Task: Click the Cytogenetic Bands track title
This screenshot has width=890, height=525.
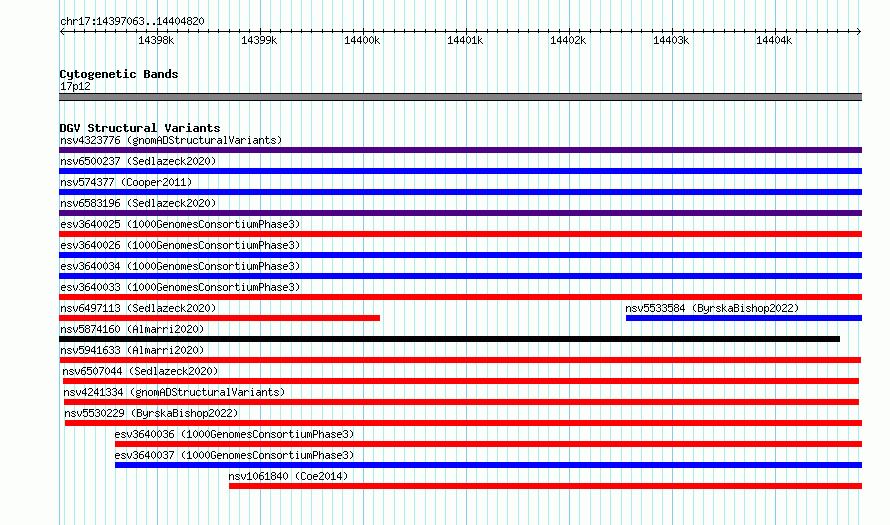Action: 119,74
